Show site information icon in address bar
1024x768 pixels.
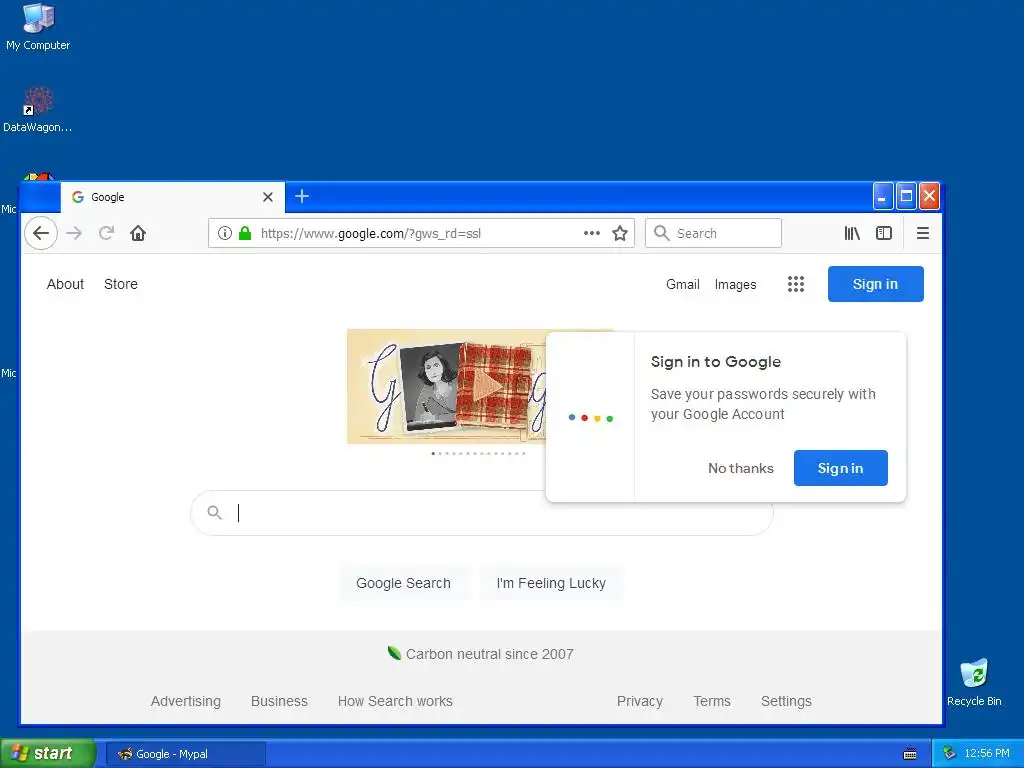point(225,233)
